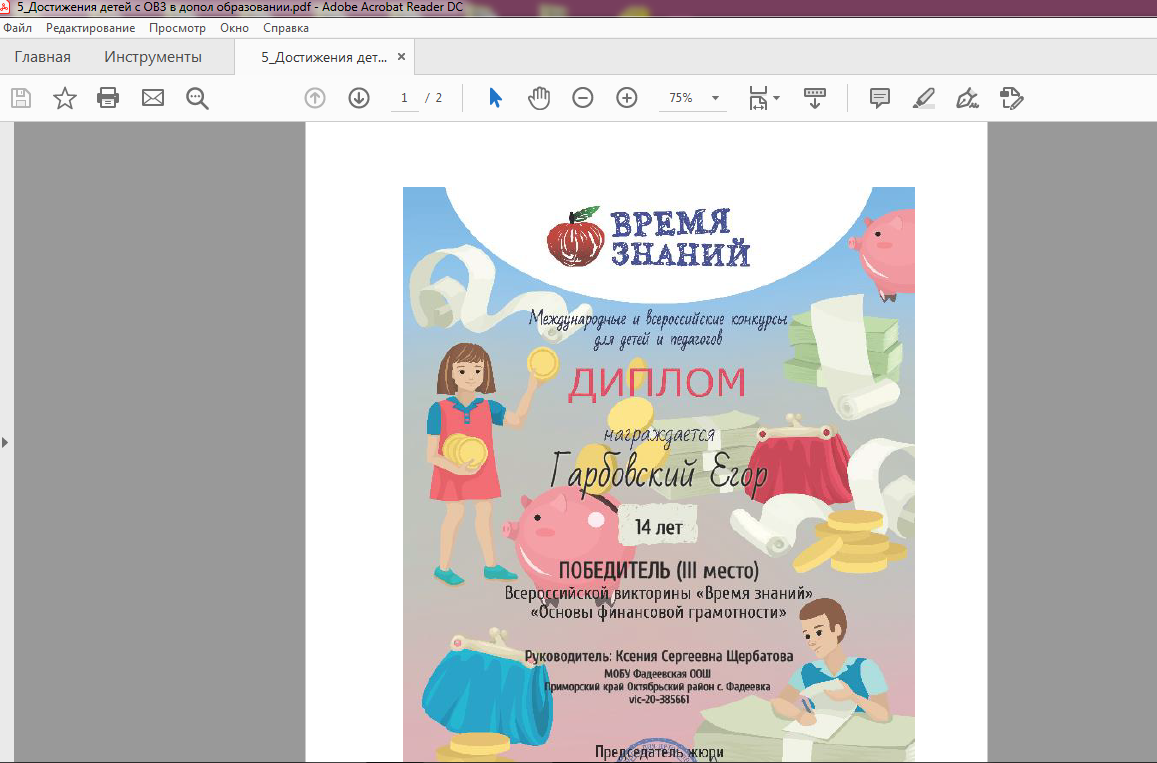This screenshot has height=763, width=1157.
Task: Close the 5_Достижения document tab
Action: (401, 57)
